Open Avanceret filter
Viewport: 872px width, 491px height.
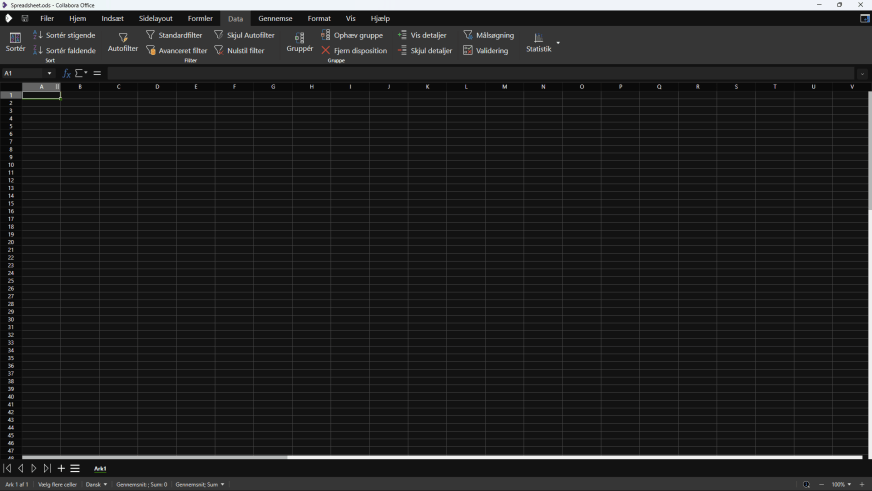click(x=176, y=50)
